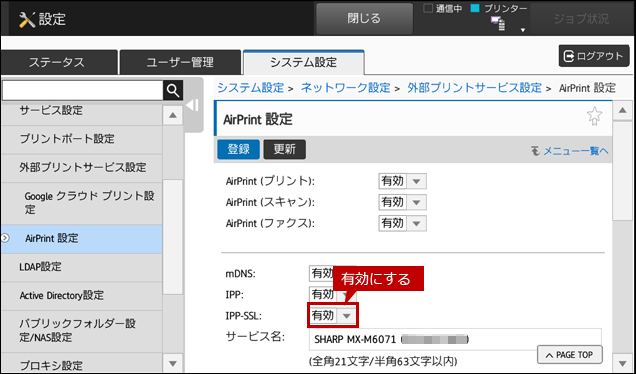Click the システム設定 breadcrumb link
The width and height of the screenshot is (636, 374).
point(250,88)
